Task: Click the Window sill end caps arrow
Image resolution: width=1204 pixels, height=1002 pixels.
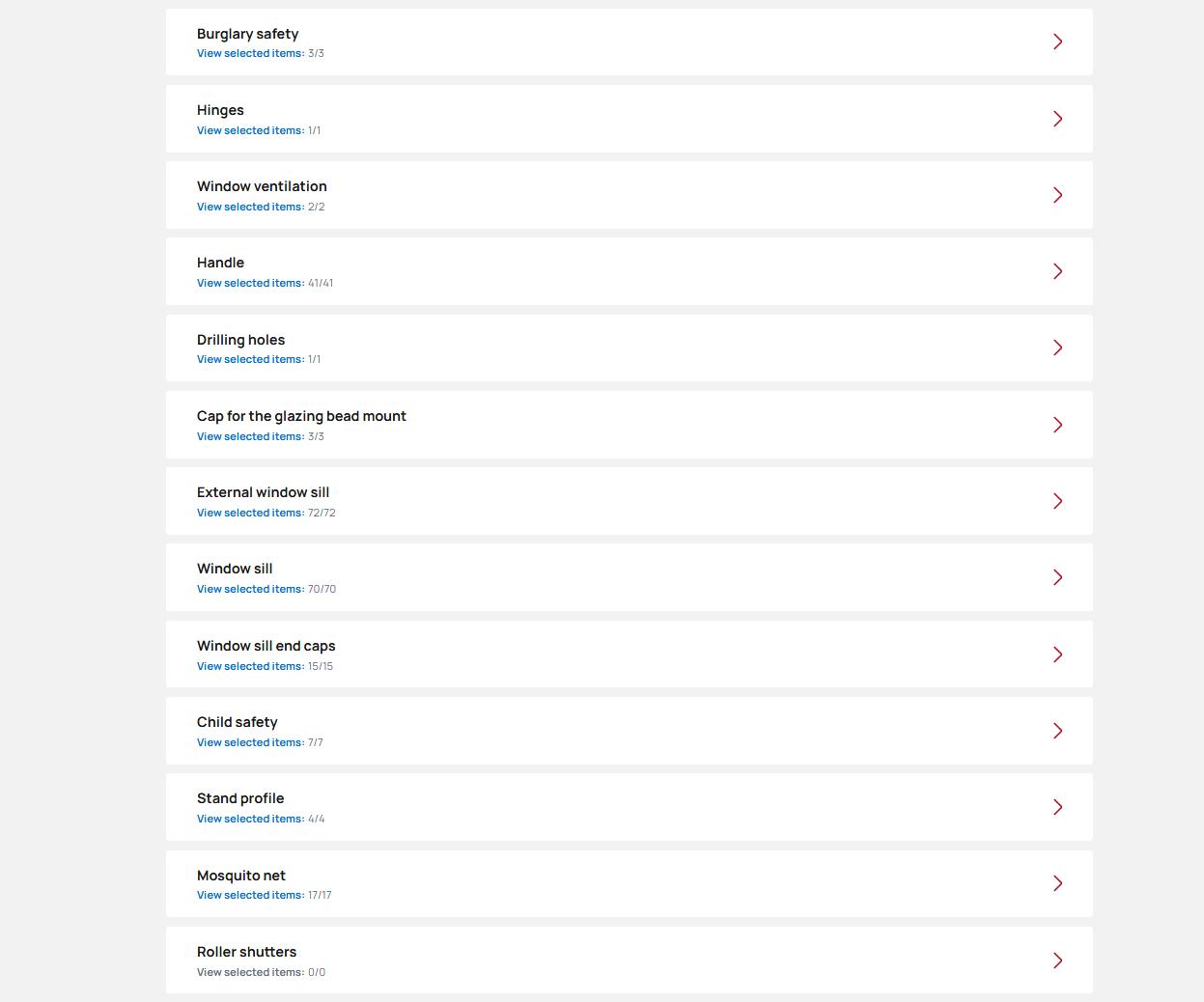Action: click(1057, 654)
